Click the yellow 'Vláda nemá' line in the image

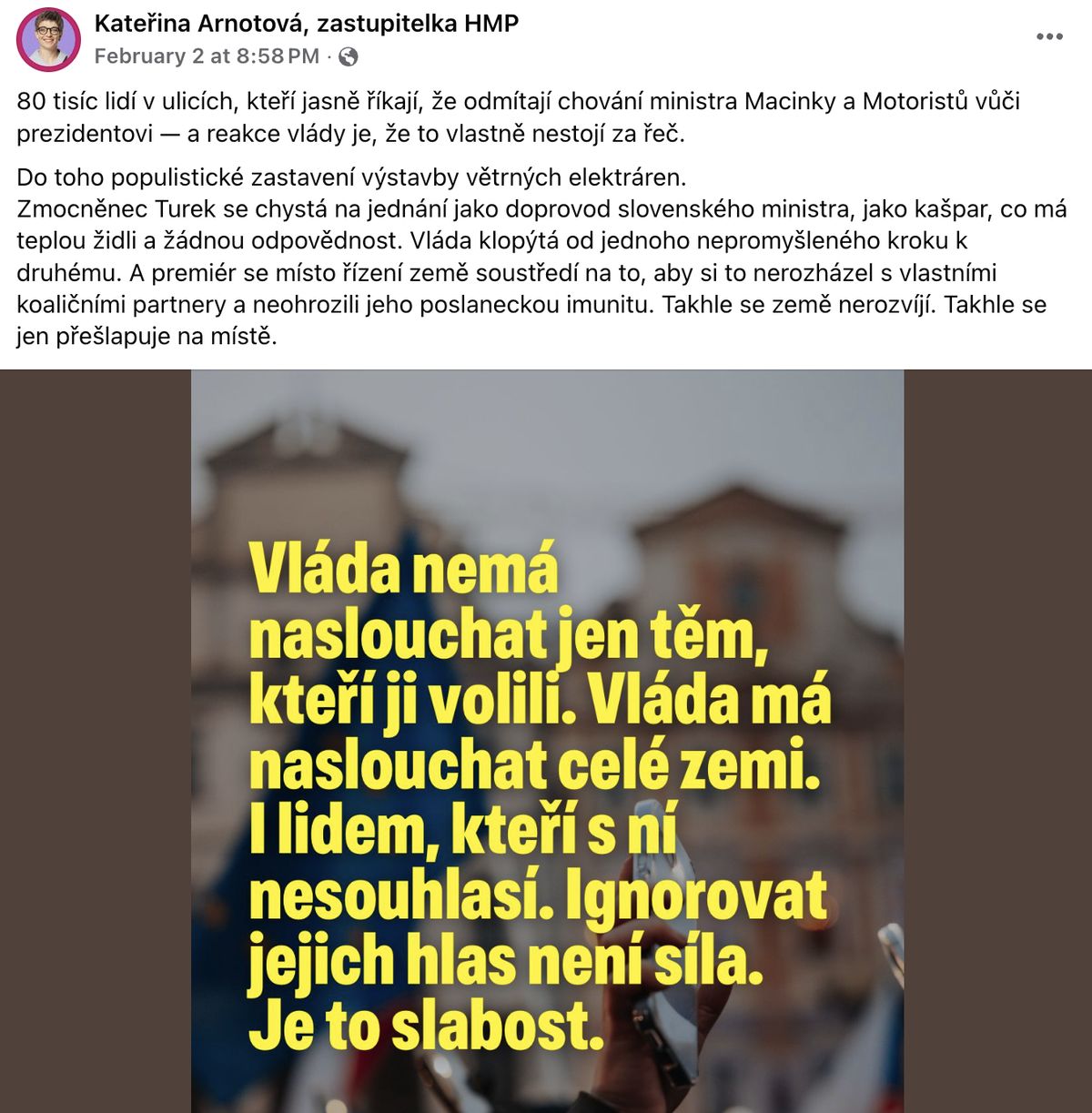point(404,569)
